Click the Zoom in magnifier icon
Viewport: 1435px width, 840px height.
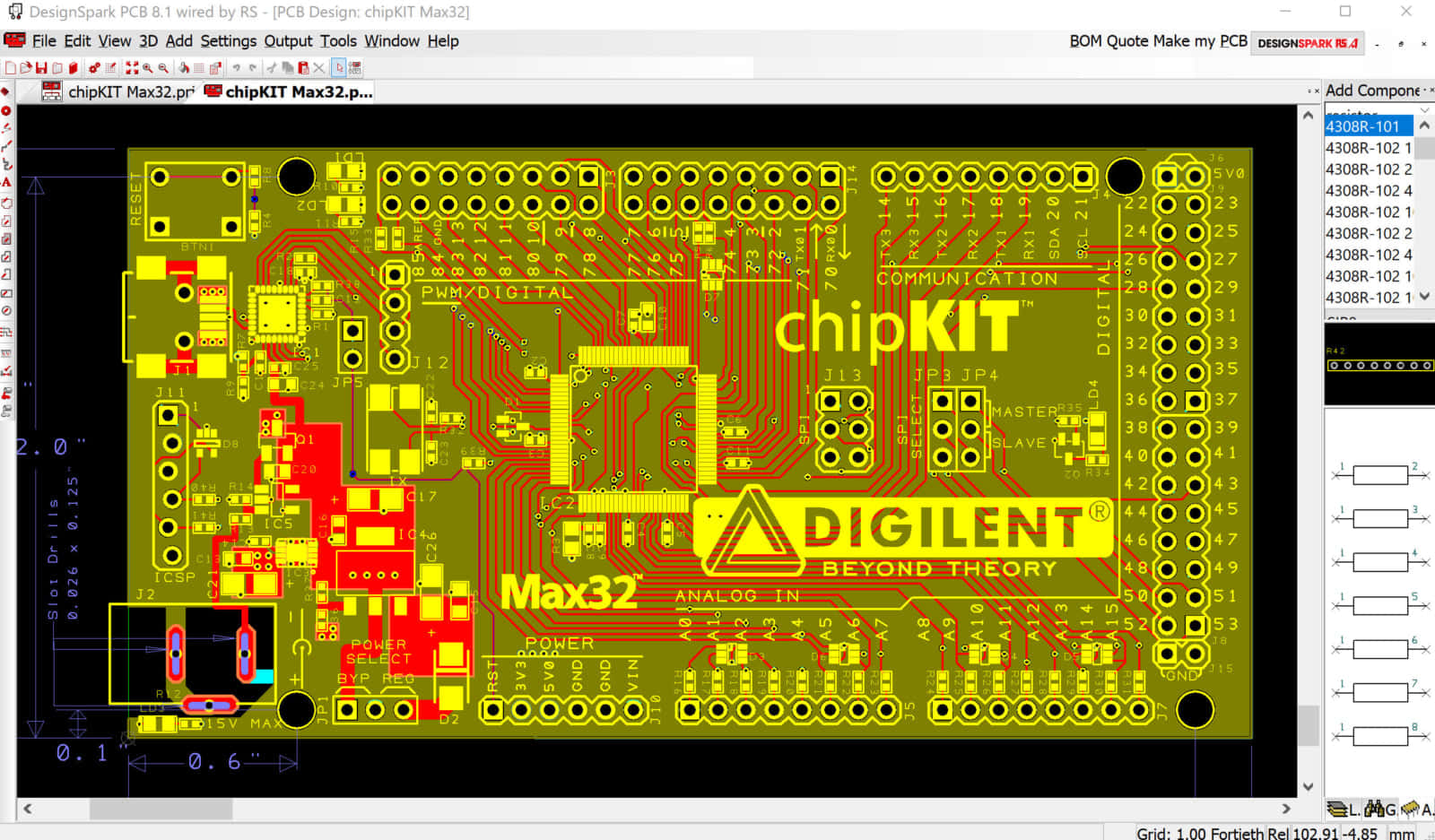148,68
